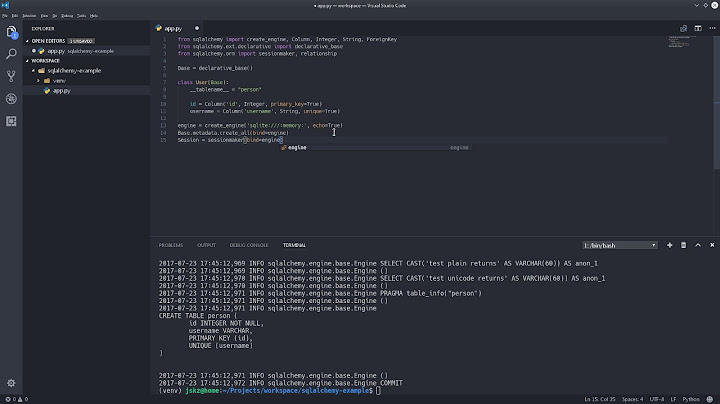Collapse the sqlalchemy-example folder arrow
Viewport: 720px width, 404px height.
pos(33,71)
